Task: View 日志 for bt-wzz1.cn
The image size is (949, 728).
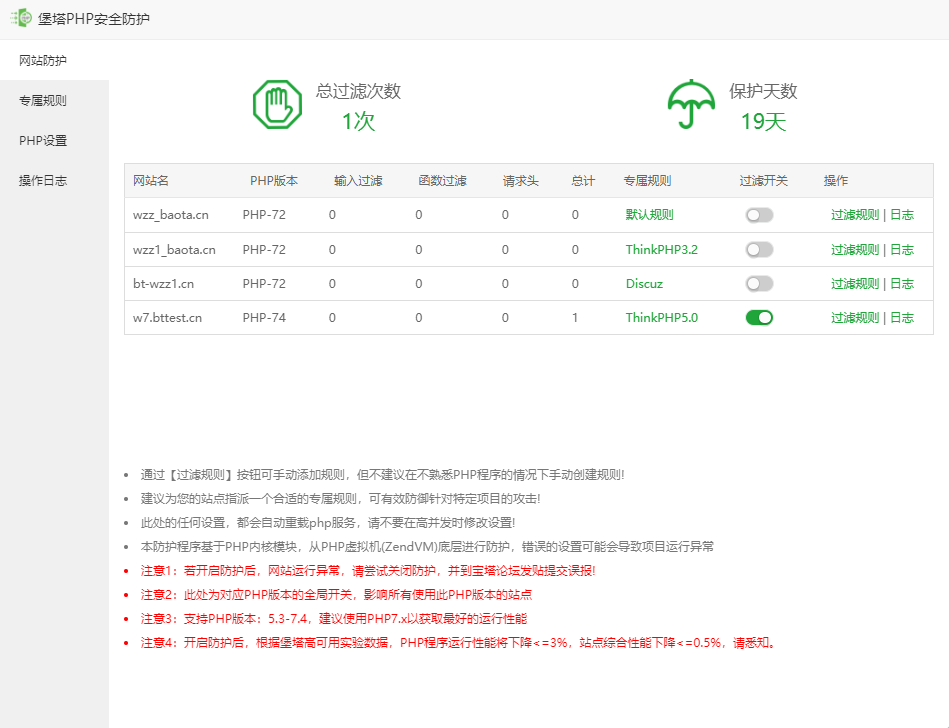Action: (x=902, y=283)
